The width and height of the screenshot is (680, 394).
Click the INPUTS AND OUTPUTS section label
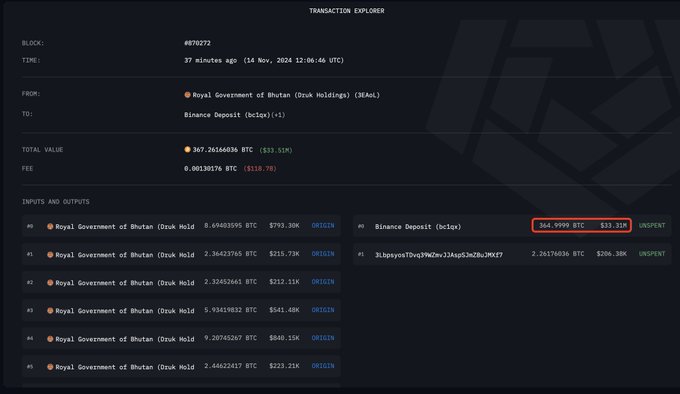point(56,202)
